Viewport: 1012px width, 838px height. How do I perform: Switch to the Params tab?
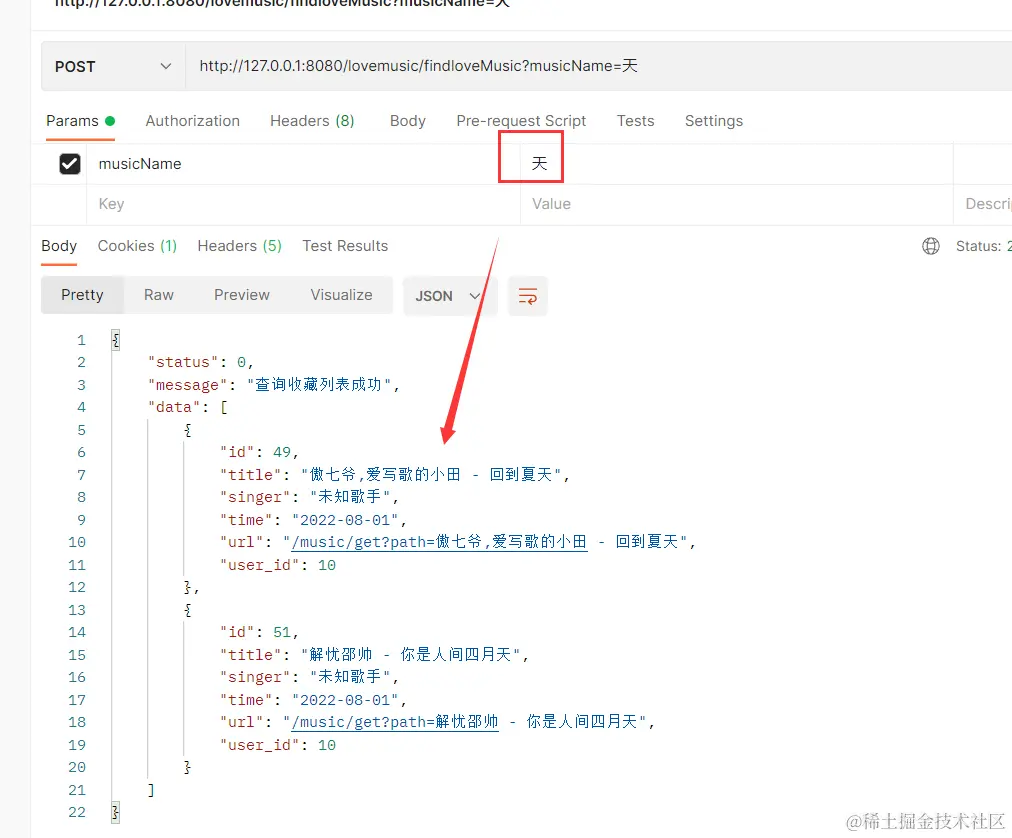(x=80, y=121)
